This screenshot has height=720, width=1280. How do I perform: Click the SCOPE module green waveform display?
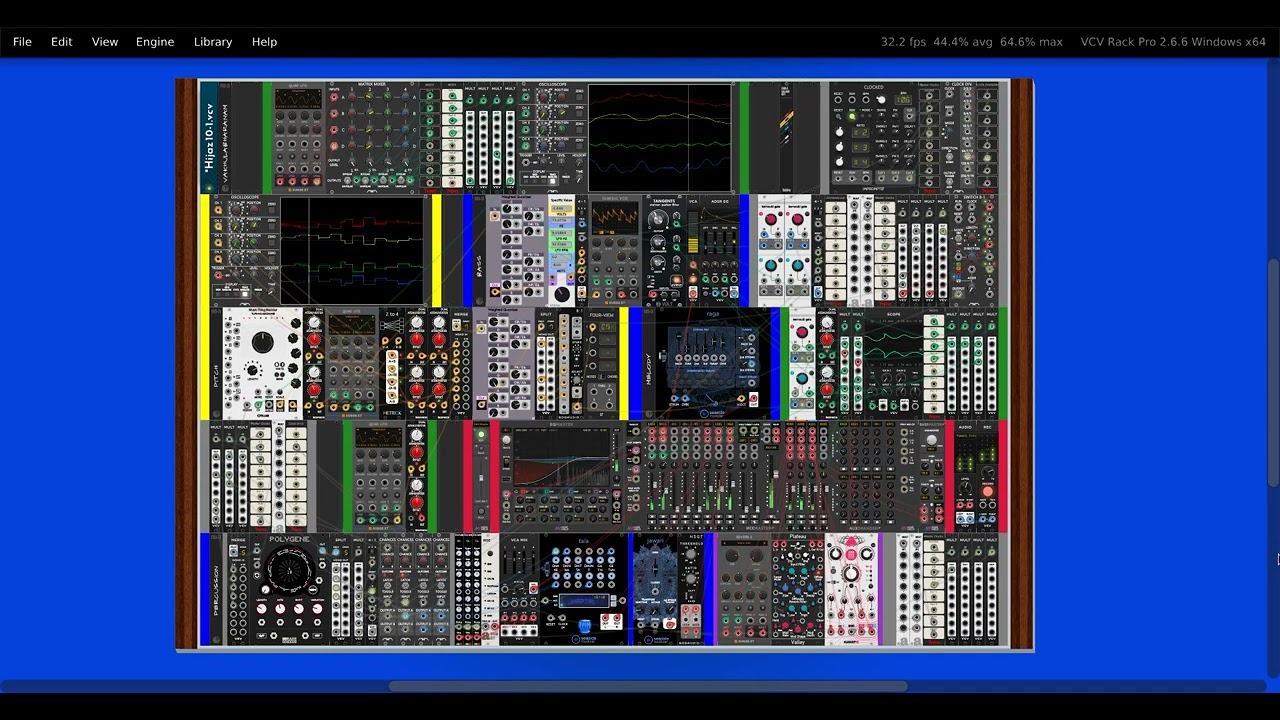893,345
